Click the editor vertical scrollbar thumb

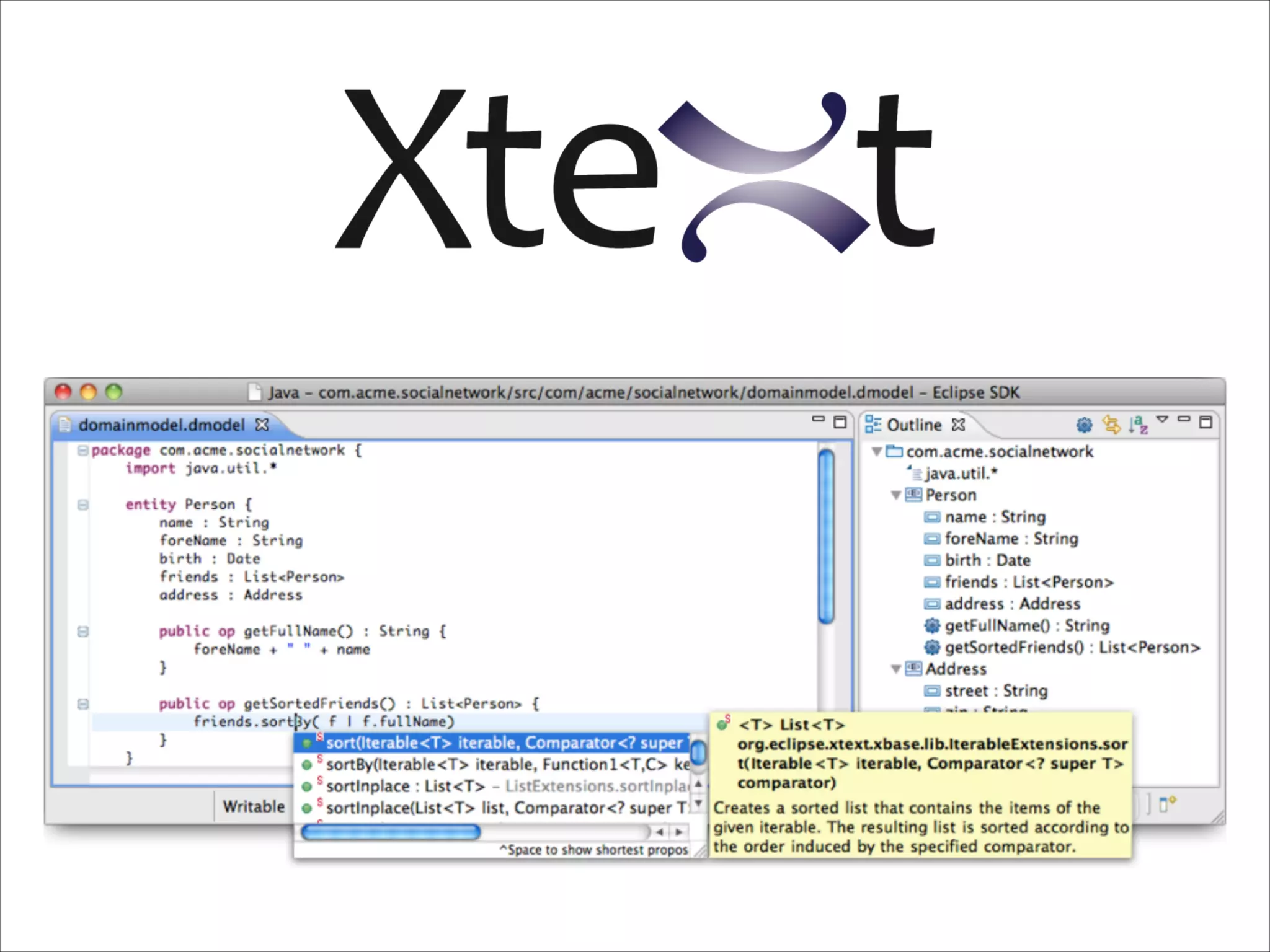coord(826,536)
